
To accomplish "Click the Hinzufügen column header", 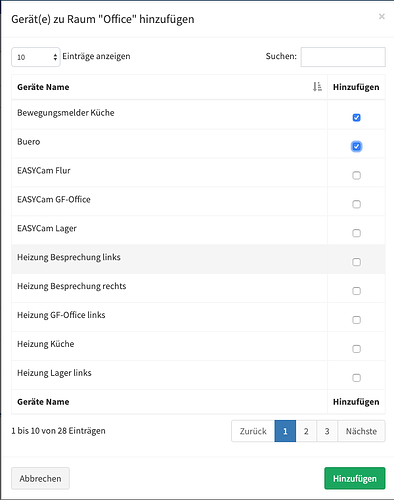I will pyautogui.click(x=356, y=87).
